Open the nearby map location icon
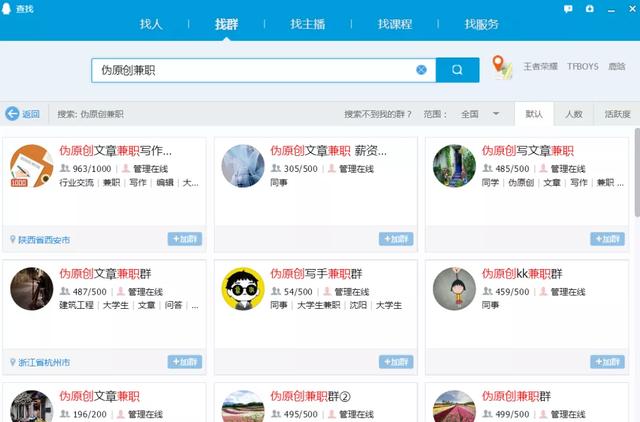The height and width of the screenshot is (422, 640). tap(501, 68)
